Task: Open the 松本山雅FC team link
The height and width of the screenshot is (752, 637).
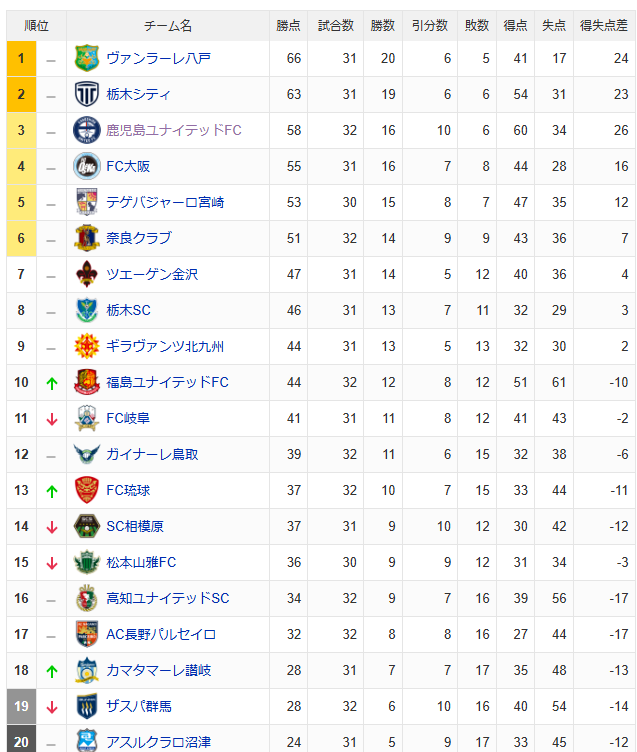Action: [141, 563]
